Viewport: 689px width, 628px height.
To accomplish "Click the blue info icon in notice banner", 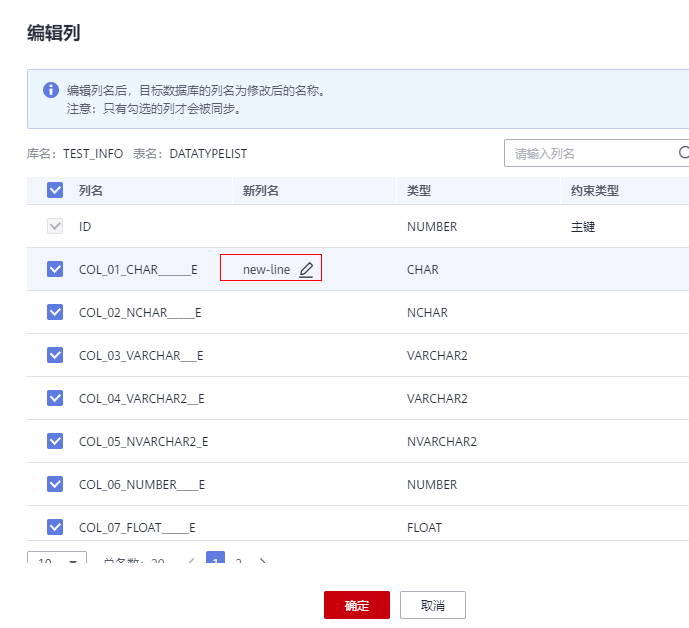I will tap(51, 90).
